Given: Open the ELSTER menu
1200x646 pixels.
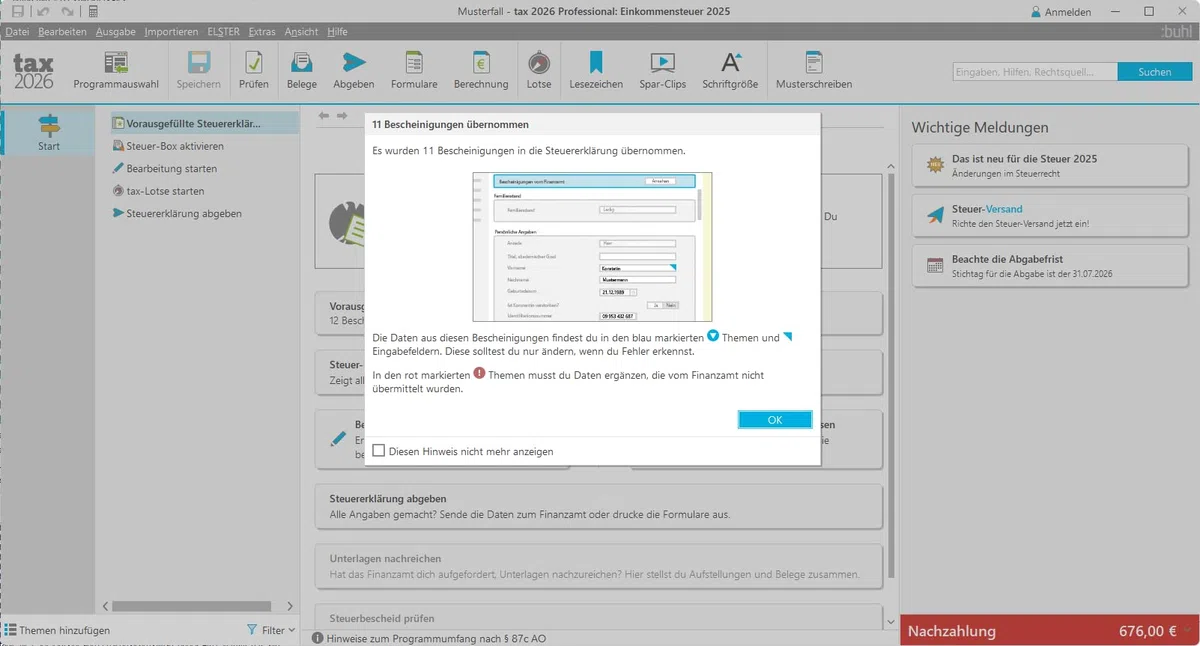Looking at the screenshot, I should [x=223, y=31].
